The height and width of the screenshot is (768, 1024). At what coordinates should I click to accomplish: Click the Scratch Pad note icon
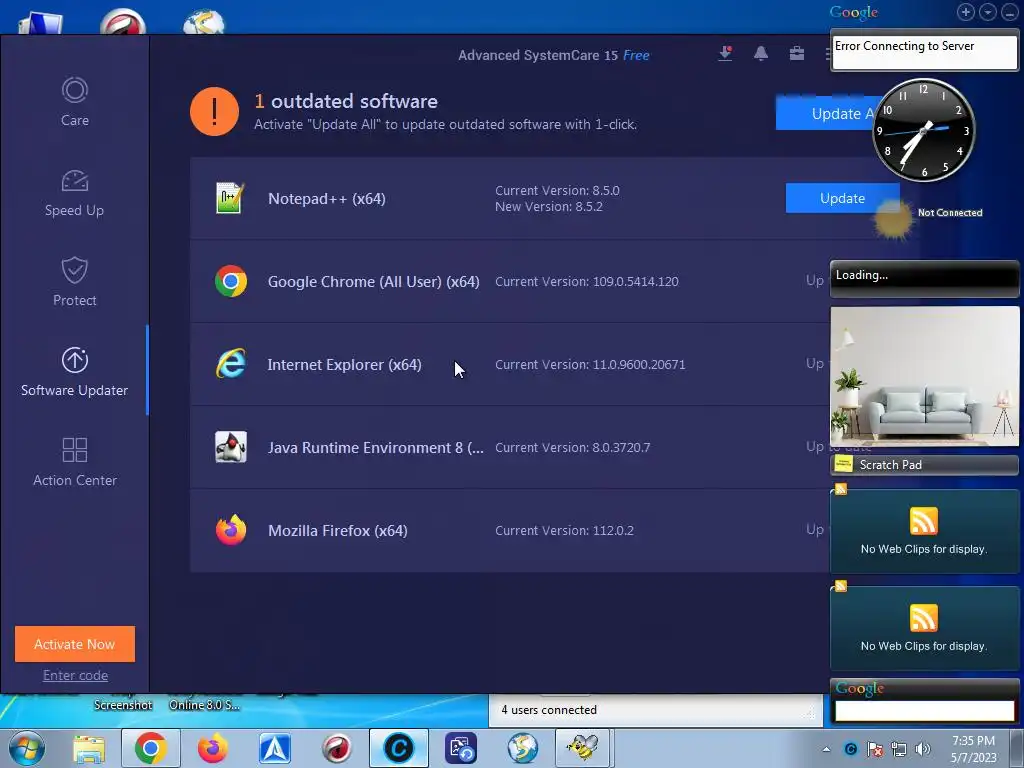843,464
